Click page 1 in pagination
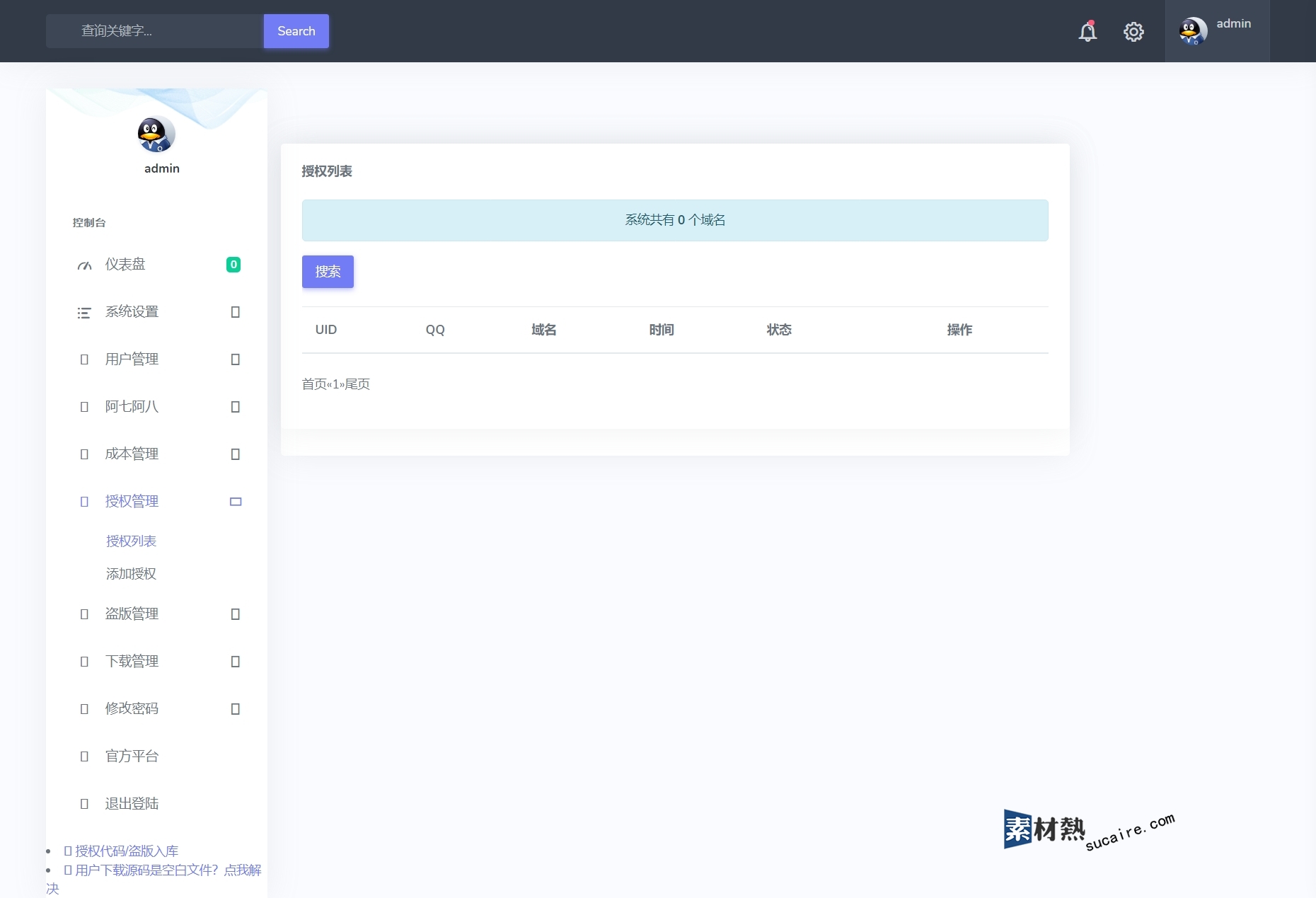The height and width of the screenshot is (898, 1316). pyautogui.click(x=335, y=384)
